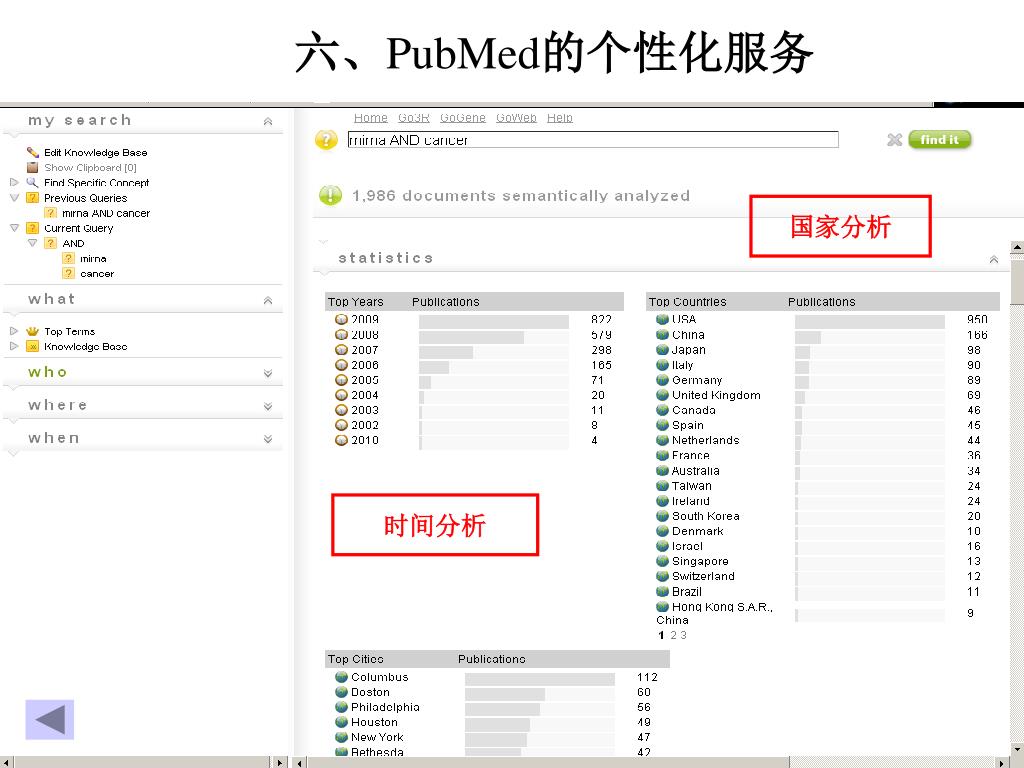Click the globe icon next to USA
1024x768 pixels.
662,320
